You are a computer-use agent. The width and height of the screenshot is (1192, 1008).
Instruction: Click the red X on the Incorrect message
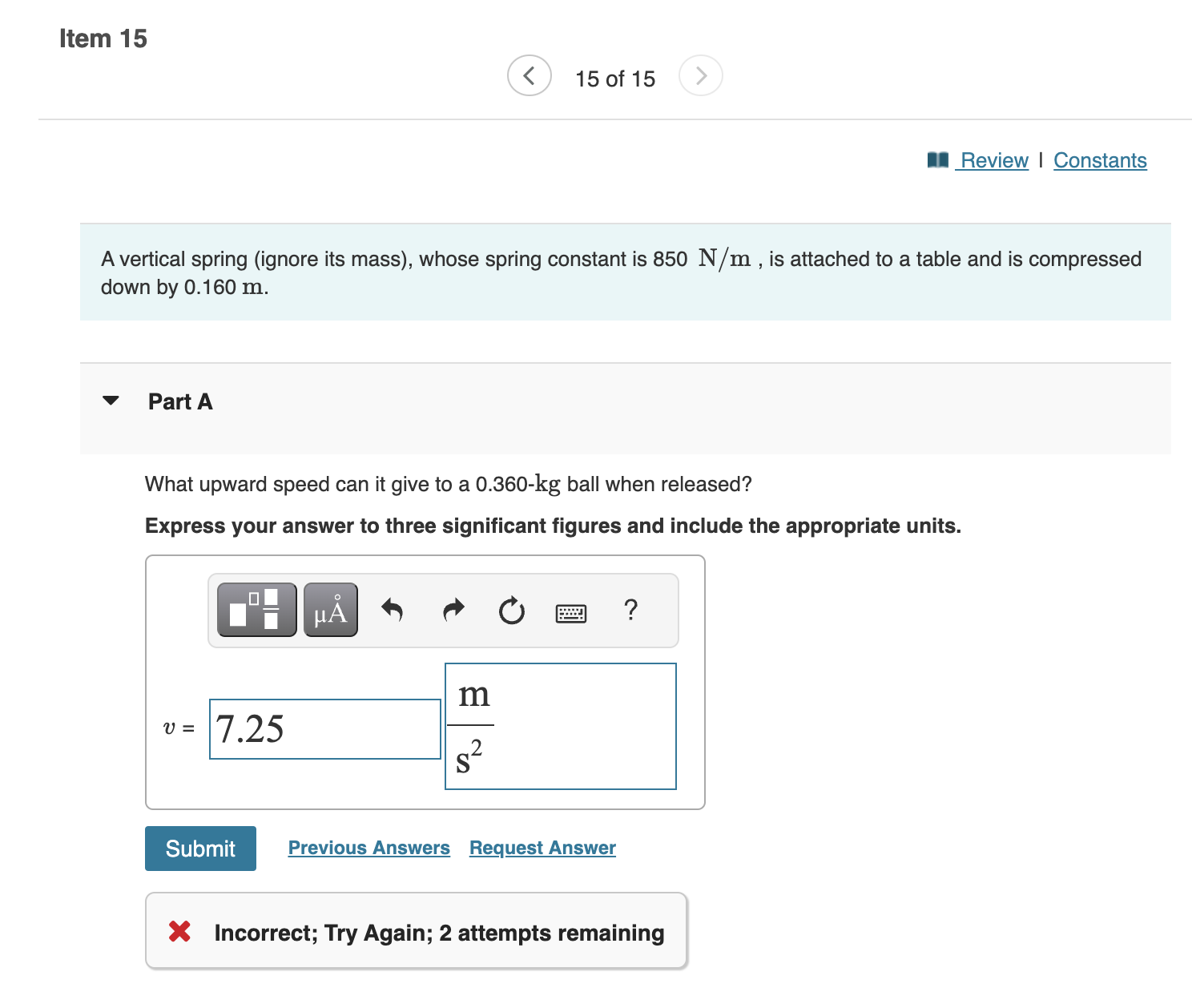click(179, 931)
